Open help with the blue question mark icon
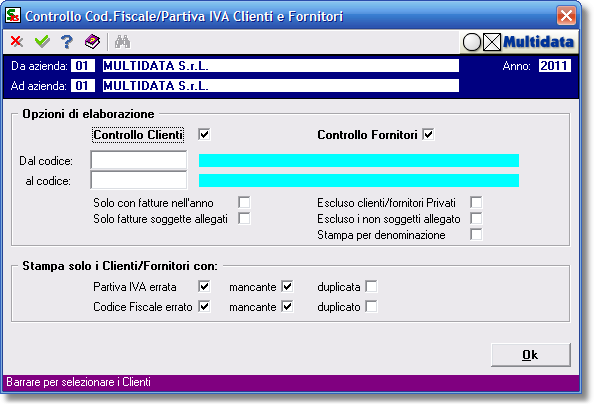The height and width of the screenshot is (406, 594). coord(67,42)
